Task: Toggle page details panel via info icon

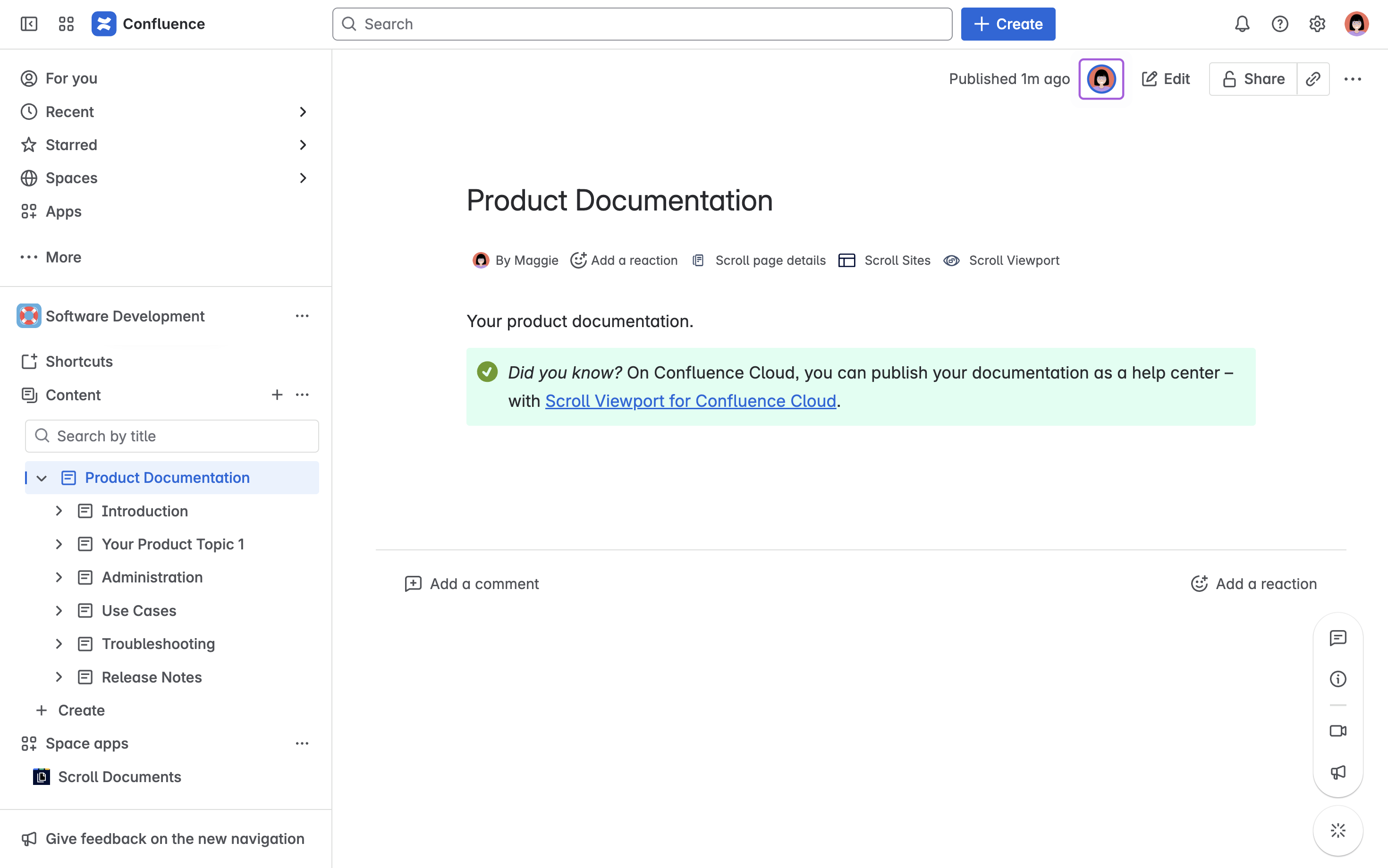Action: (x=1338, y=679)
